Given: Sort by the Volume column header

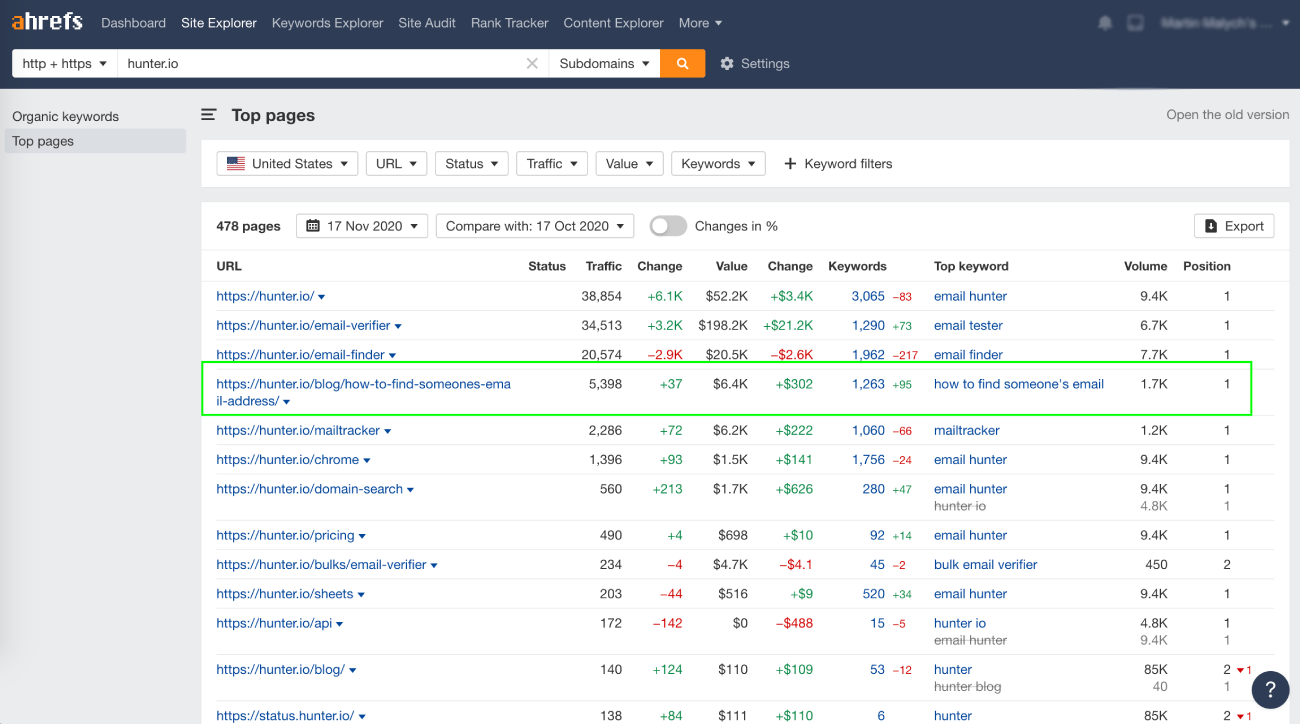Looking at the screenshot, I should tap(1145, 266).
